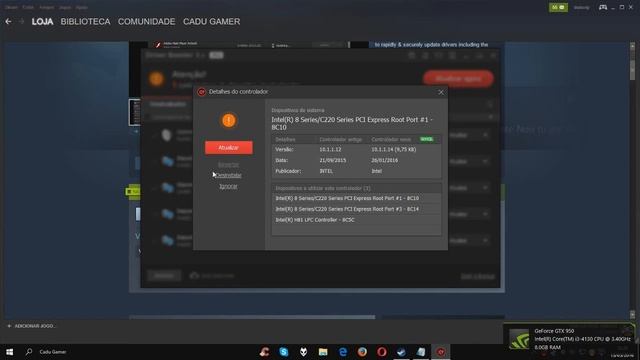Screen dimensions: 640x360
Task: Click the orange warning icon in dialog
Action: click(x=229, y=120)
